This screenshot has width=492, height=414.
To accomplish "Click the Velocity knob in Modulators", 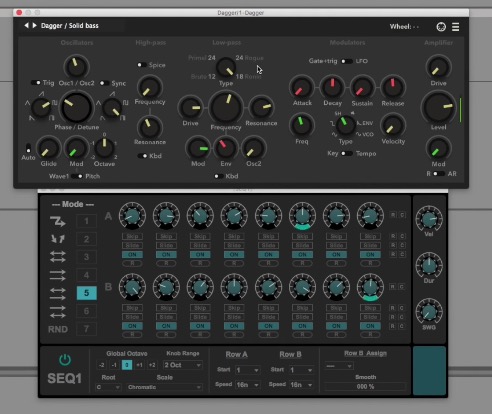I will pyautogui.click(x=393, y=125).
